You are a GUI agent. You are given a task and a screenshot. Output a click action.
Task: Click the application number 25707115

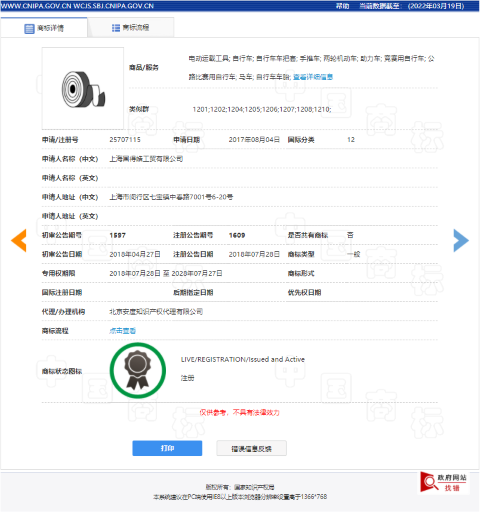click(x=125, y=140)
